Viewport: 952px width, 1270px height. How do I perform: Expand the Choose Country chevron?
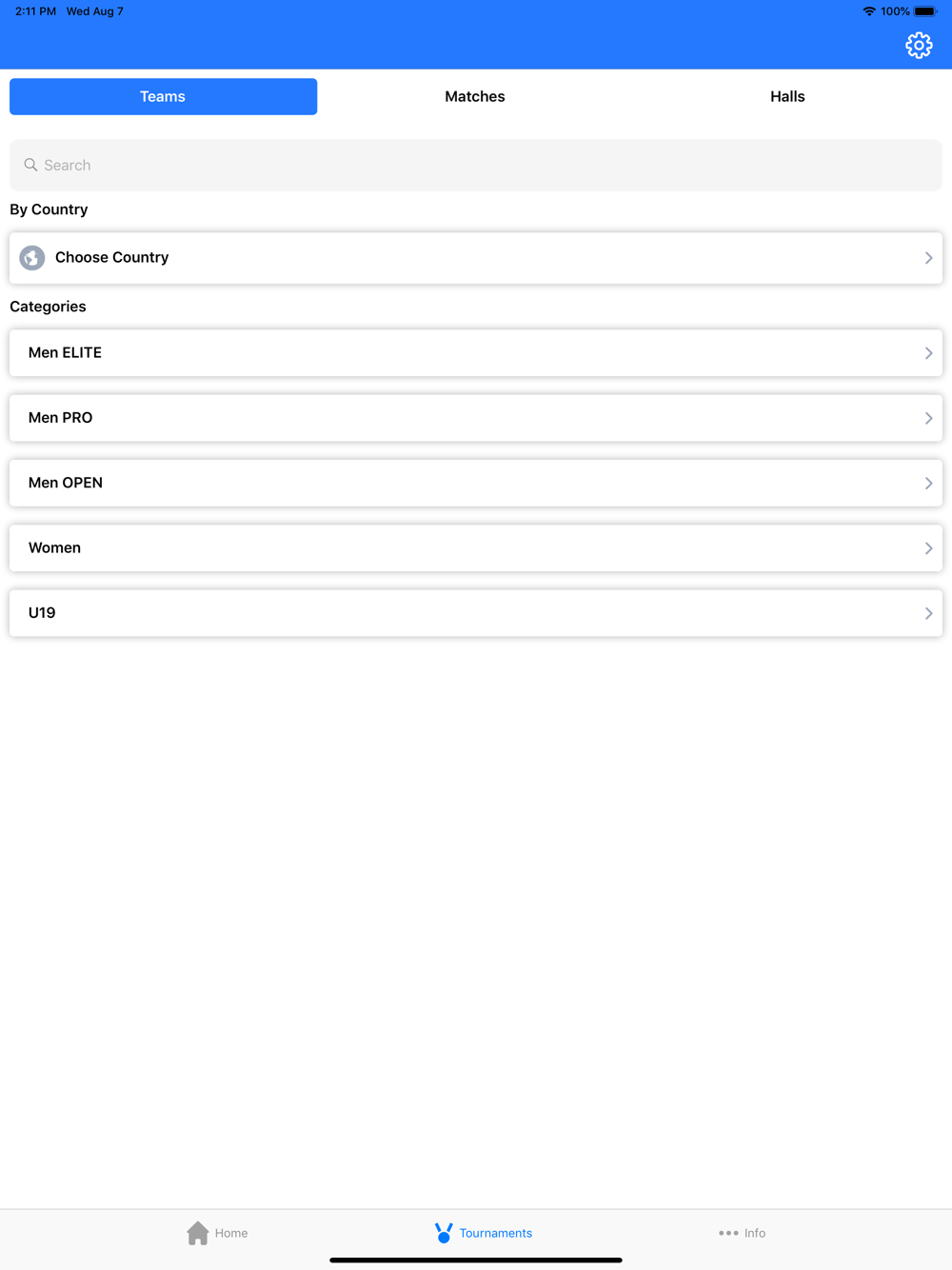tap(928, 258)
